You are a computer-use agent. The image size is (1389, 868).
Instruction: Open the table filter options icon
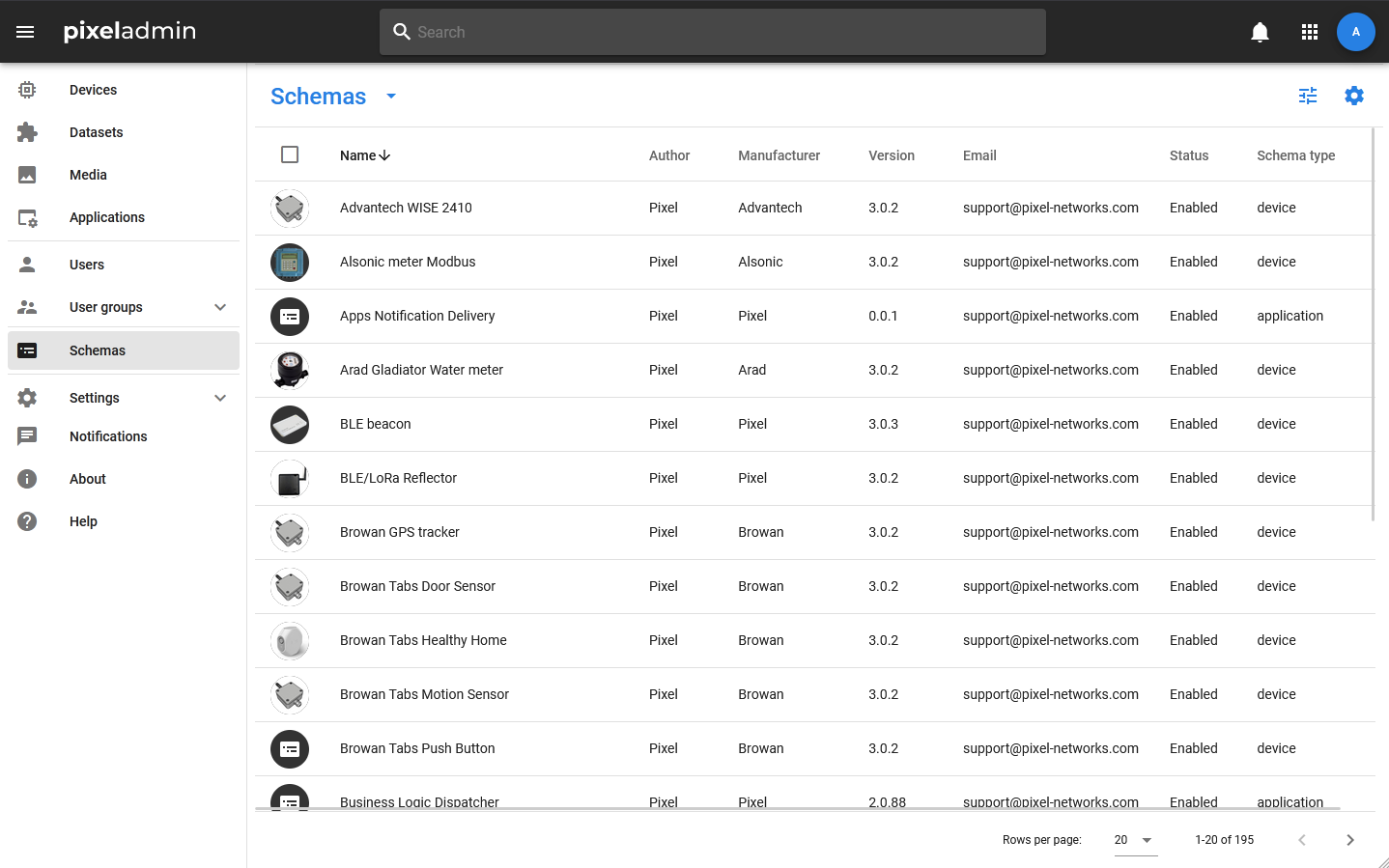point(1308,96)
